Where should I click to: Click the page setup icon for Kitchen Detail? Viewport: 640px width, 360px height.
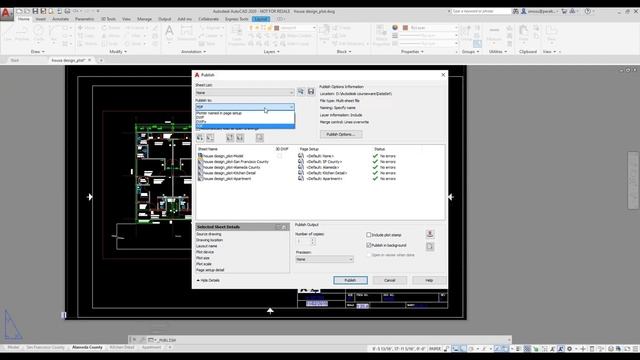301,173
